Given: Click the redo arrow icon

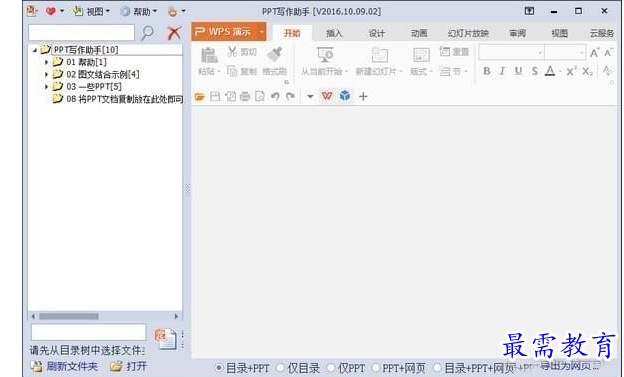Looking at the screenshot, I should [291, 96].
